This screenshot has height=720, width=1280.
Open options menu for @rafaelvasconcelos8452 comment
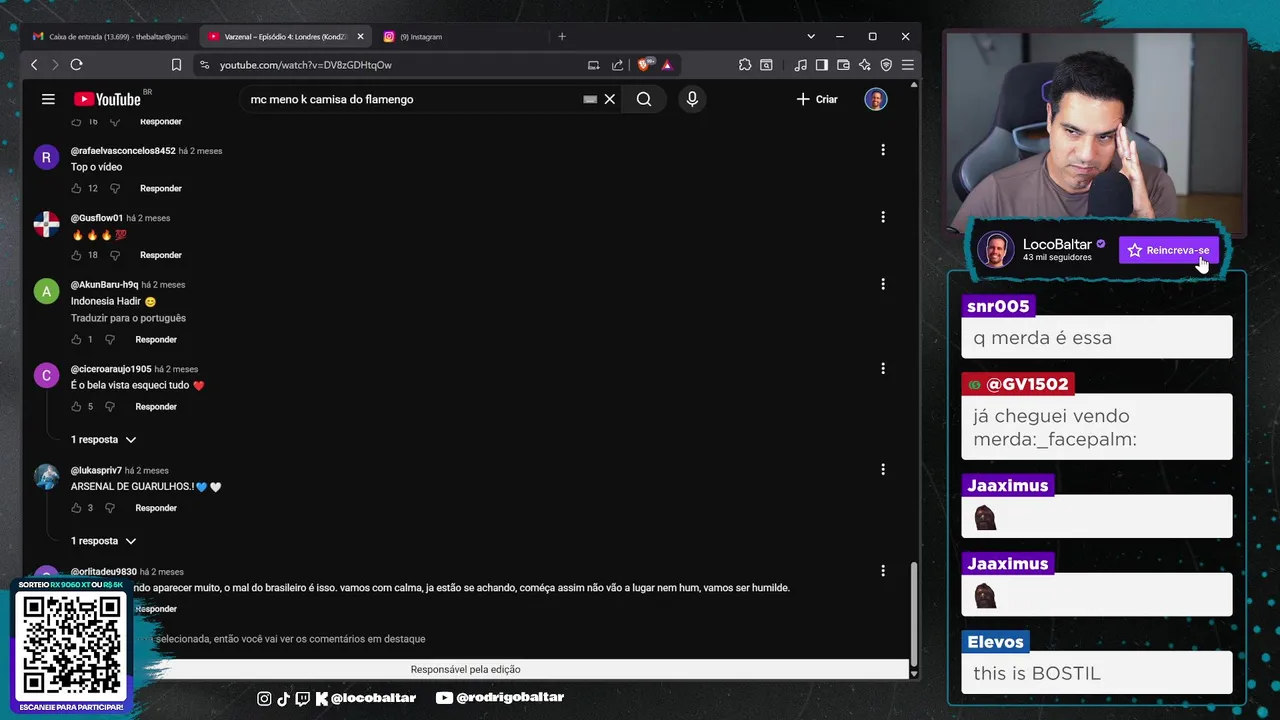(x=882, y=150)
